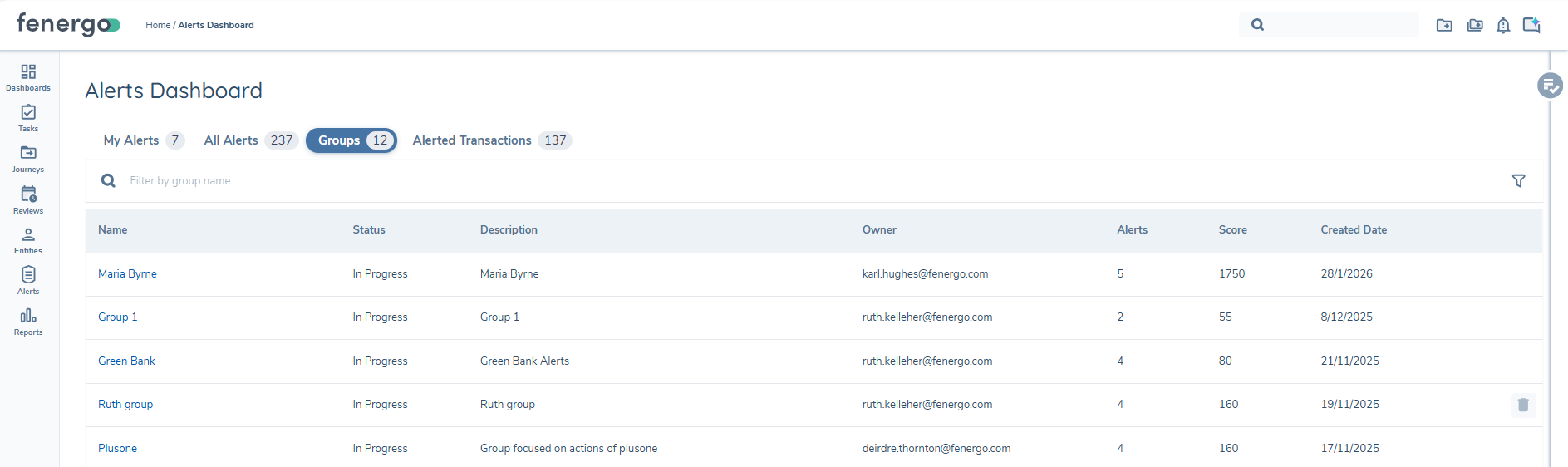Click the Green Bank Alerts description
The width and height of the screenshot is (1568, 467).
(x=524, y=361)
